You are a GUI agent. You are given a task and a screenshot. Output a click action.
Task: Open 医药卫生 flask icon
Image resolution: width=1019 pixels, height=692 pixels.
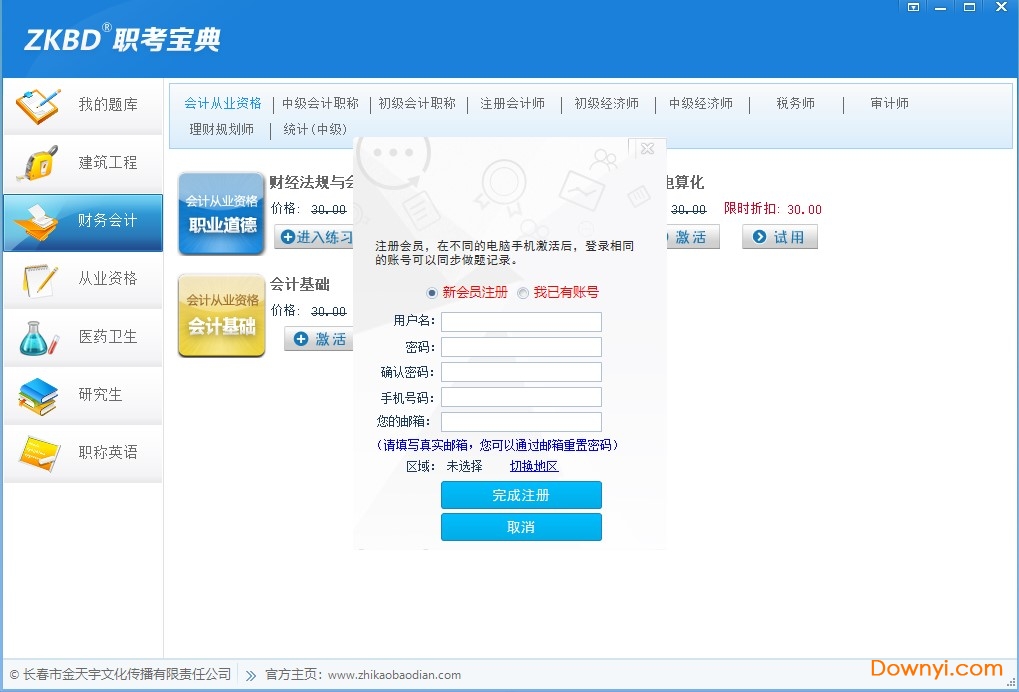click(x=39, y=338)
